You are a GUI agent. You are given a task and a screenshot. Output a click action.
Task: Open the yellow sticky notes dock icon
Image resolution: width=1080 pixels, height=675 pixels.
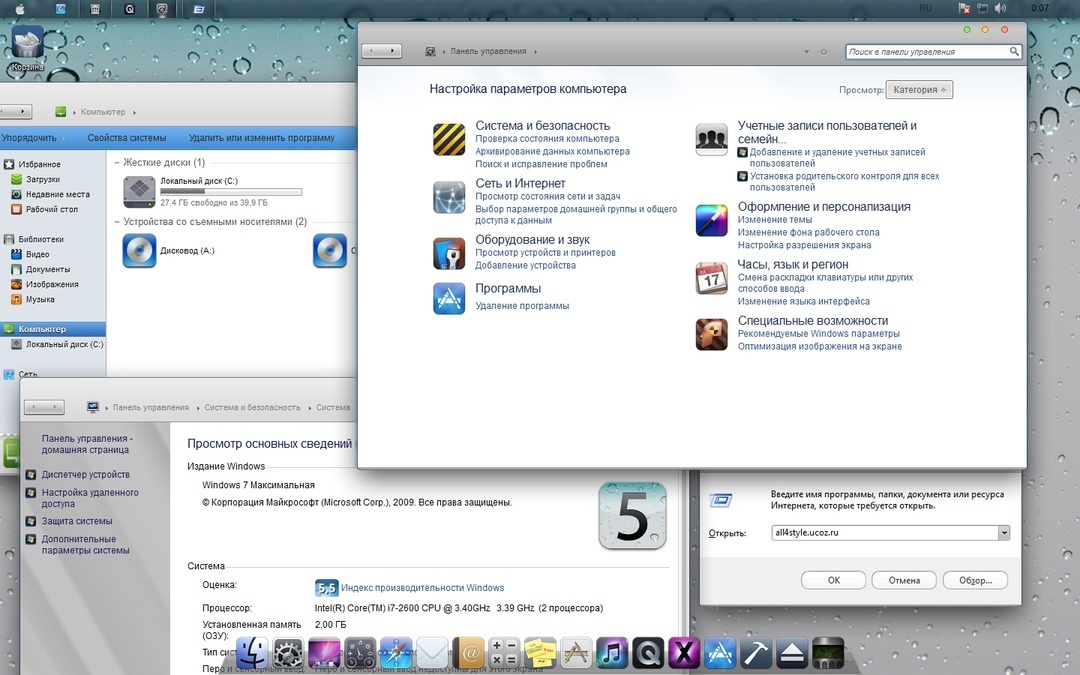pos(541,653)
